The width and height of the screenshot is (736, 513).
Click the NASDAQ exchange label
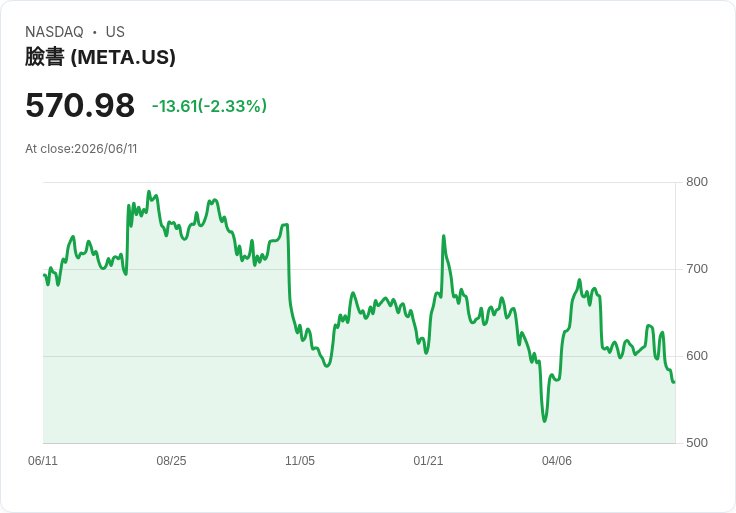point(54,32)
